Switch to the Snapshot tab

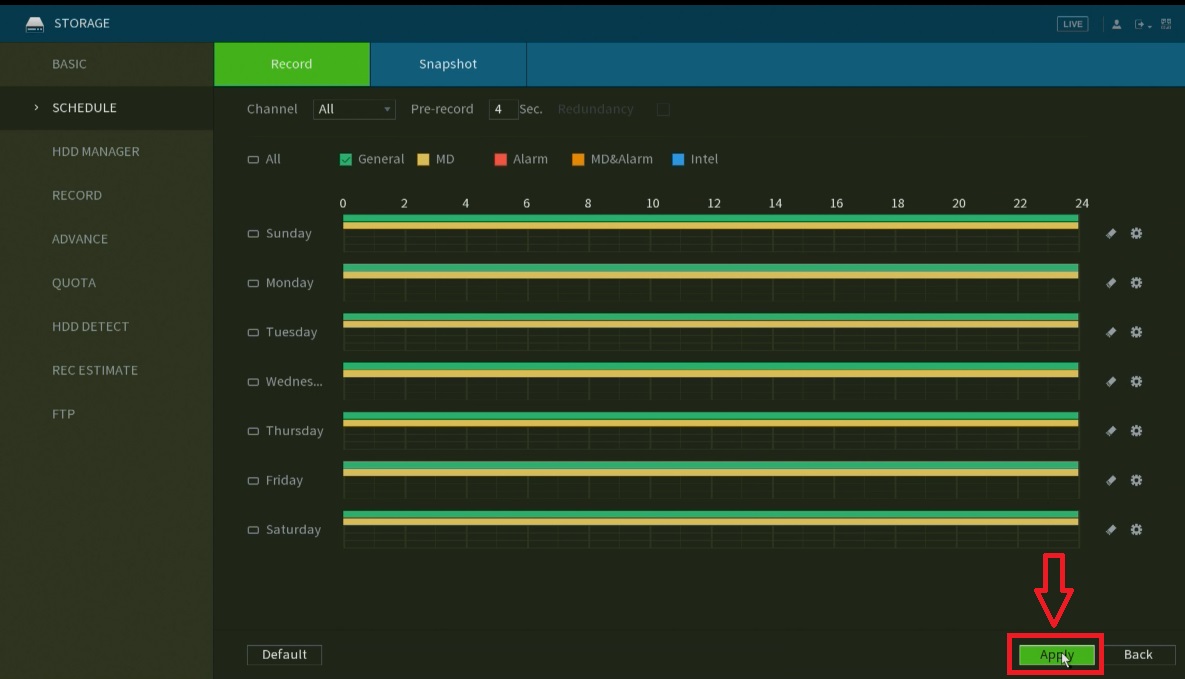(x=447, y=63)
